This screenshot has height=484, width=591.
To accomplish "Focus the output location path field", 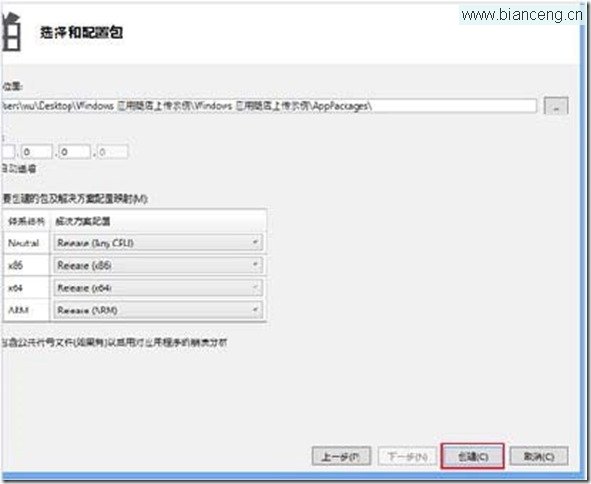I will point(268,106).
